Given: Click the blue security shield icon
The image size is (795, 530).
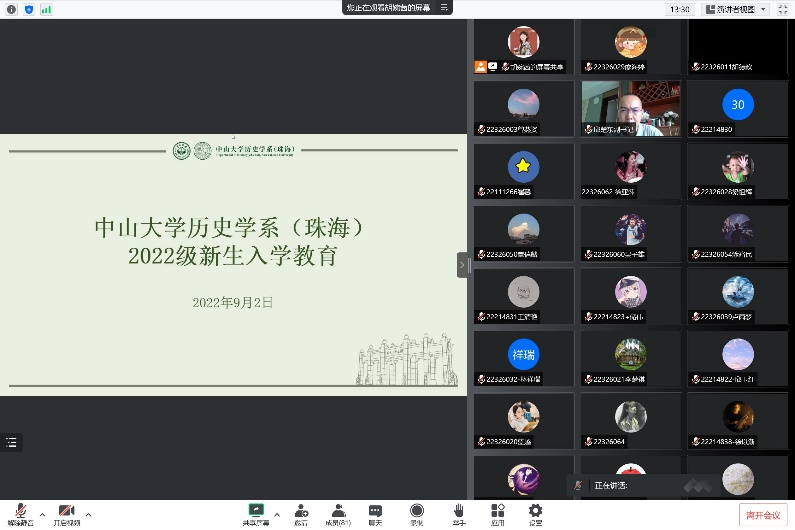Looking at the screenshot, I should click(x=28, y=8).
